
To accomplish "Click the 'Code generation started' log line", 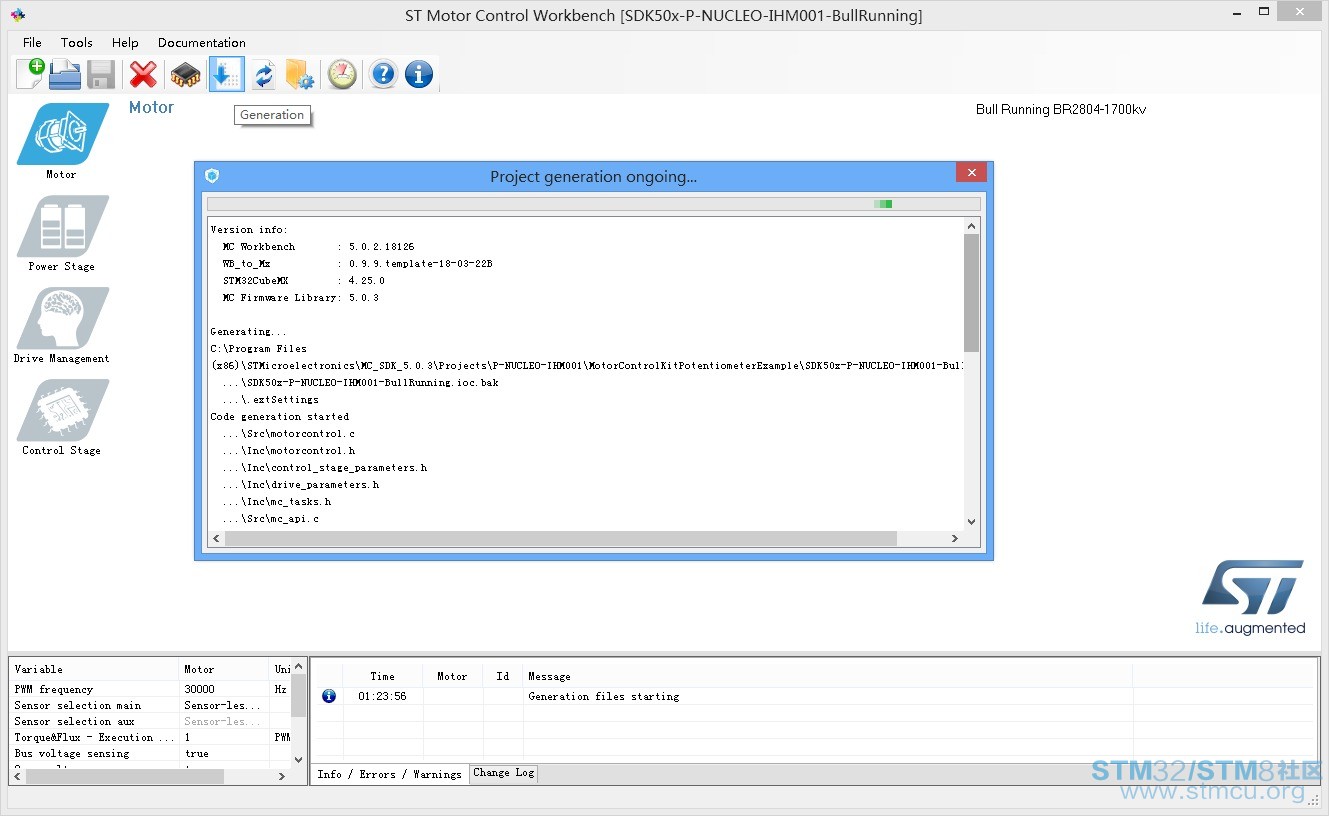I will 279,416.
